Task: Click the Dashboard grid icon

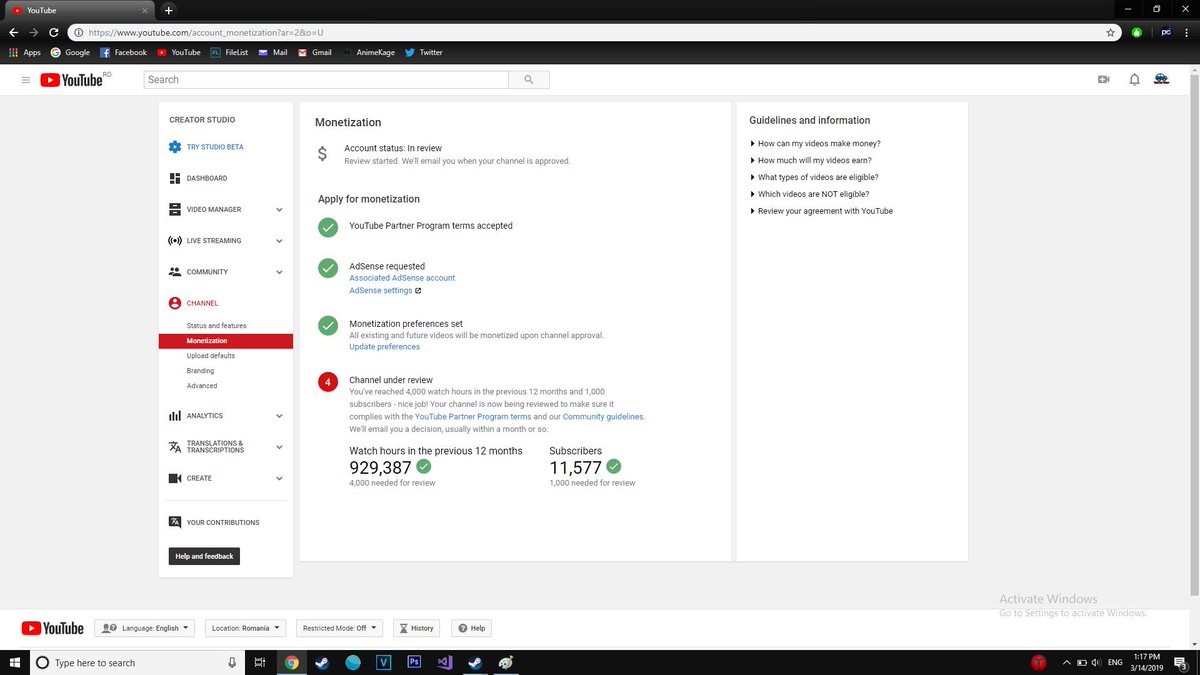Action: [x=175, y=178]
